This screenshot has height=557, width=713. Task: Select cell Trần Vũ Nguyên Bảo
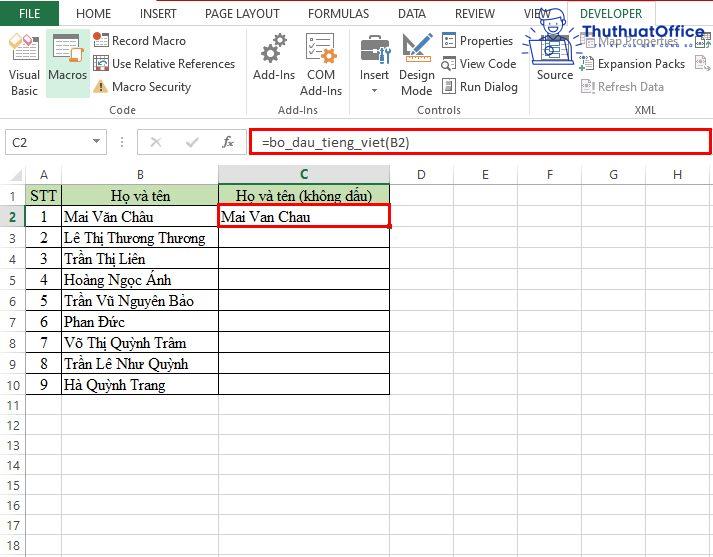(140, 300)
